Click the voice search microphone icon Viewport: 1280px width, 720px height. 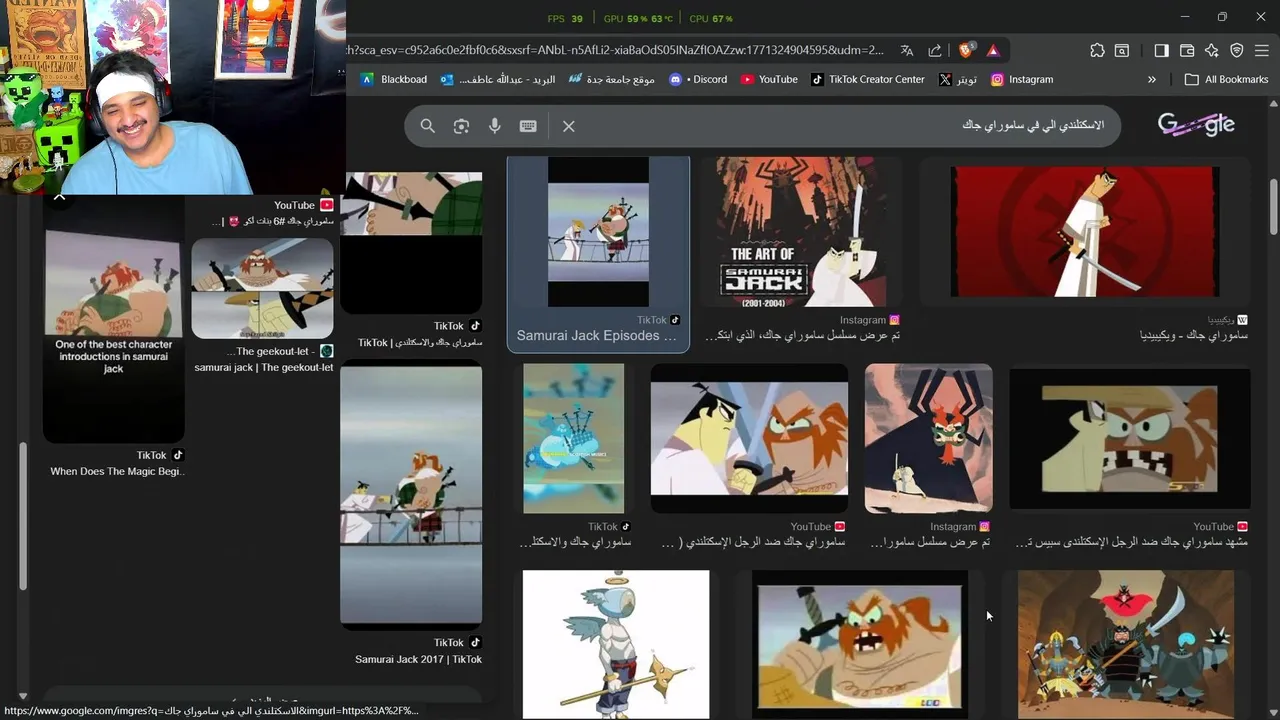(494, 126)
